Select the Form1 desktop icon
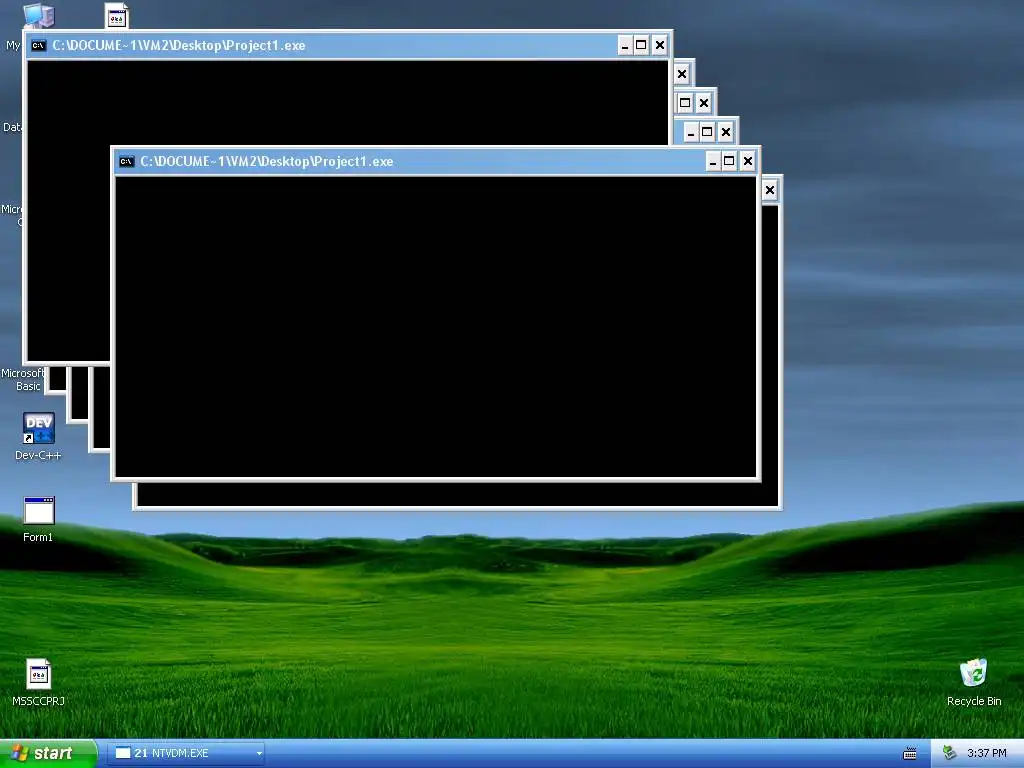The width and height of the screenshot is (1024, 768). point(39,519)
